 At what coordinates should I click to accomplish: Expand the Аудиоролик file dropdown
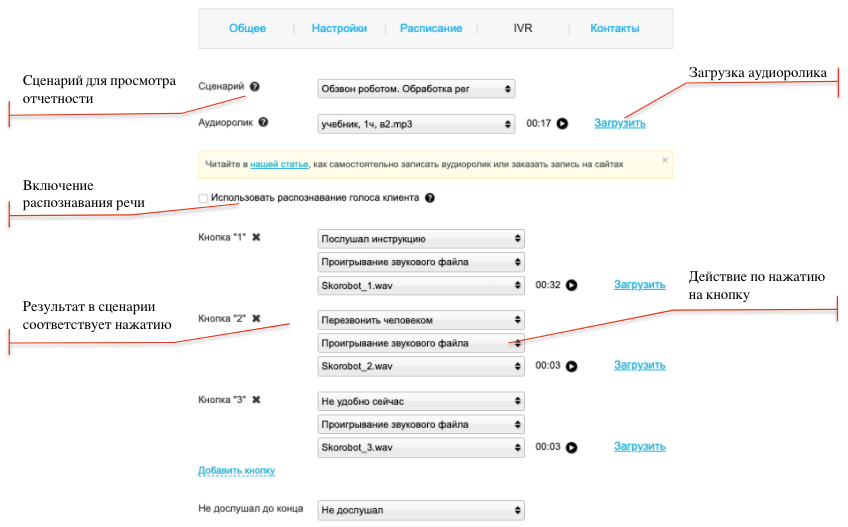click(x=416, y=124)
